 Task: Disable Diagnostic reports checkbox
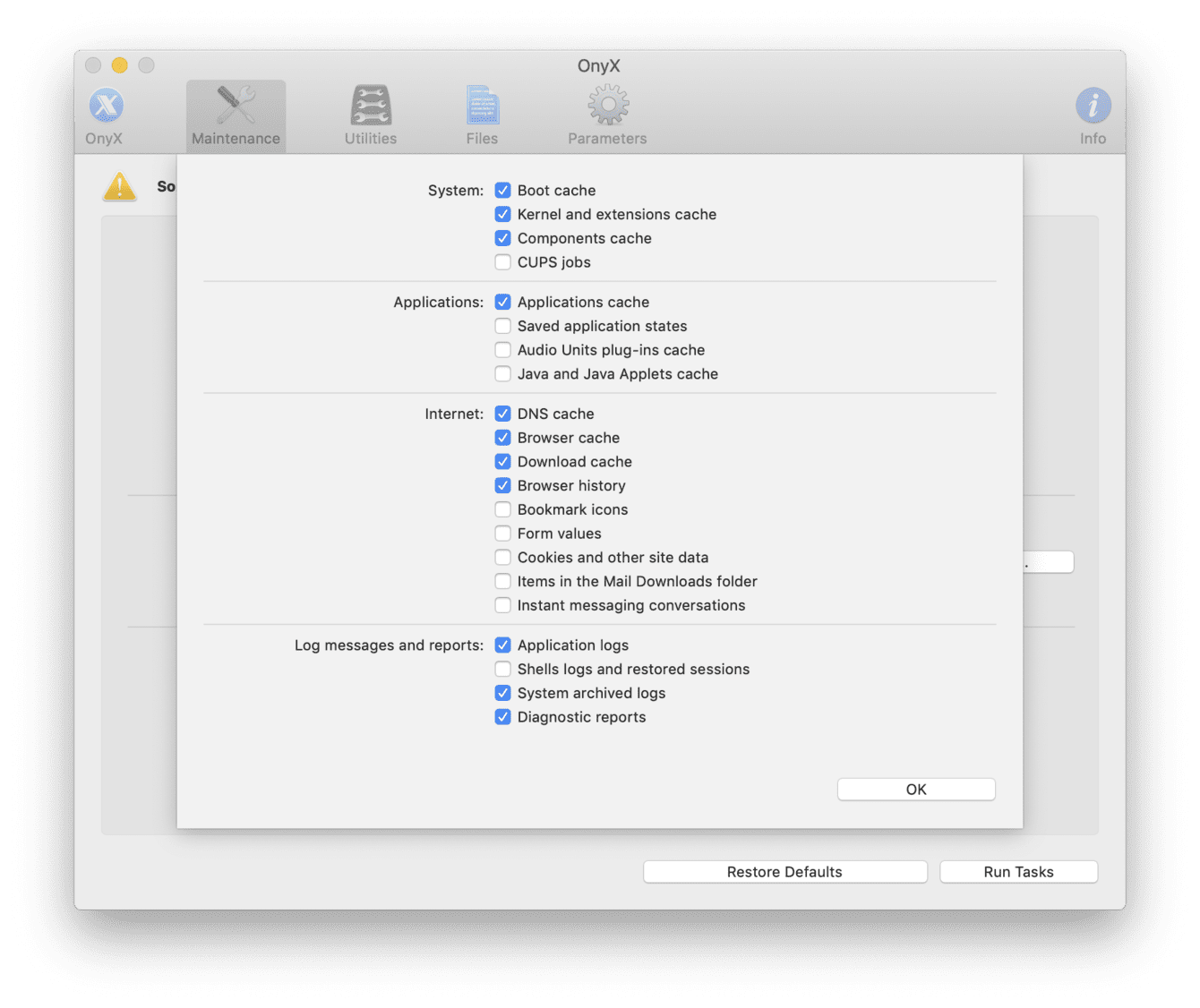click(503, 717)
